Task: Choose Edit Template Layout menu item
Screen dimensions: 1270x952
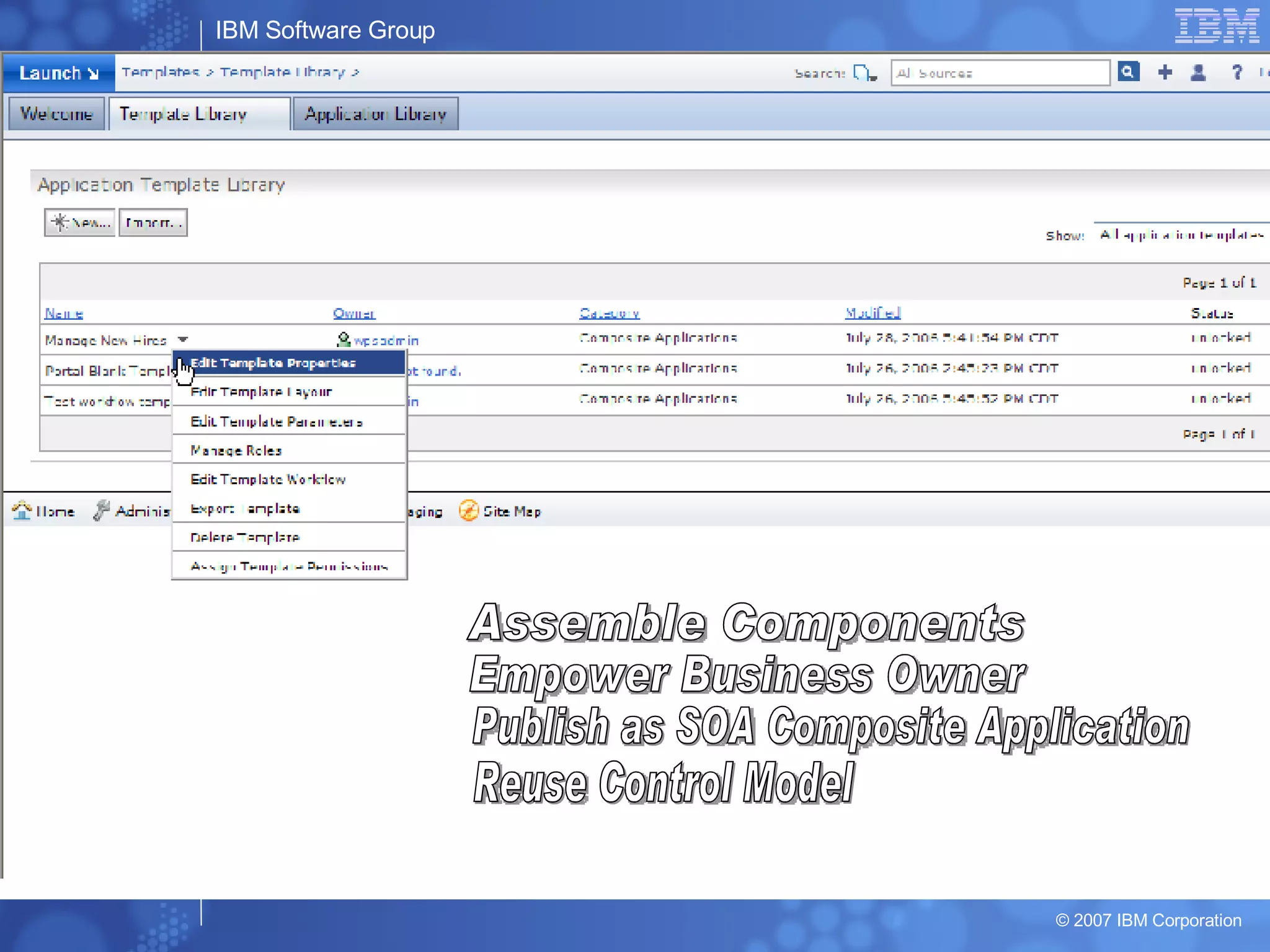Action: click(x=289, y=392)
